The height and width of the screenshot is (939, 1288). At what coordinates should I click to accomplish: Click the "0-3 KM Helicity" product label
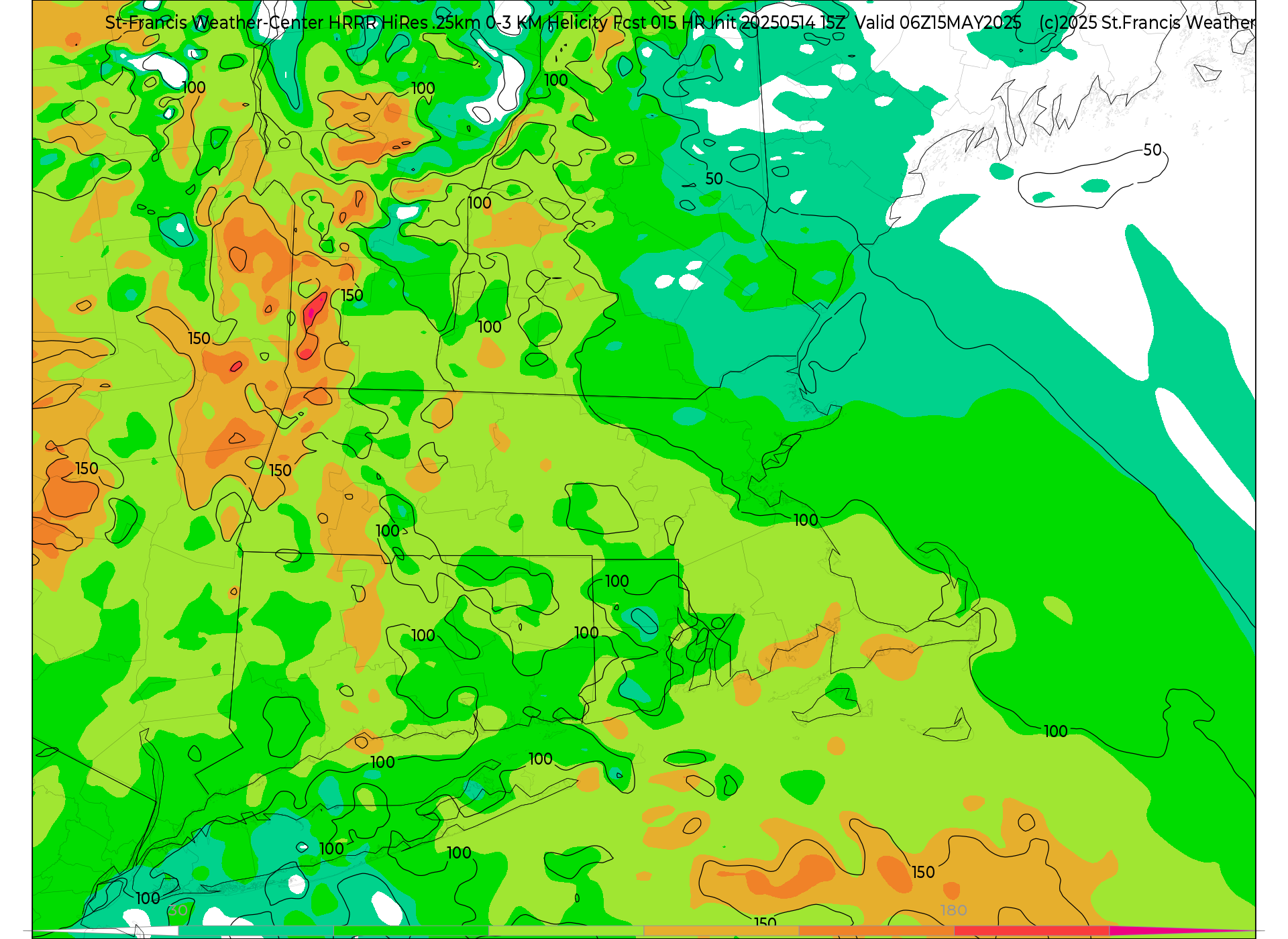[547, 23]
